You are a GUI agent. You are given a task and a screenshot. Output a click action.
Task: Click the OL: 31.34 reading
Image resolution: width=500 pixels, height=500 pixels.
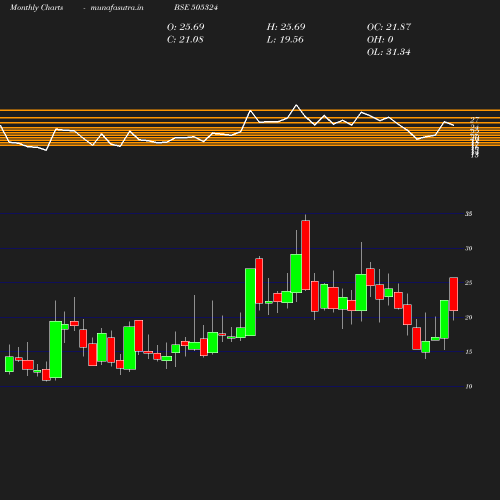[x=389, y=52]
